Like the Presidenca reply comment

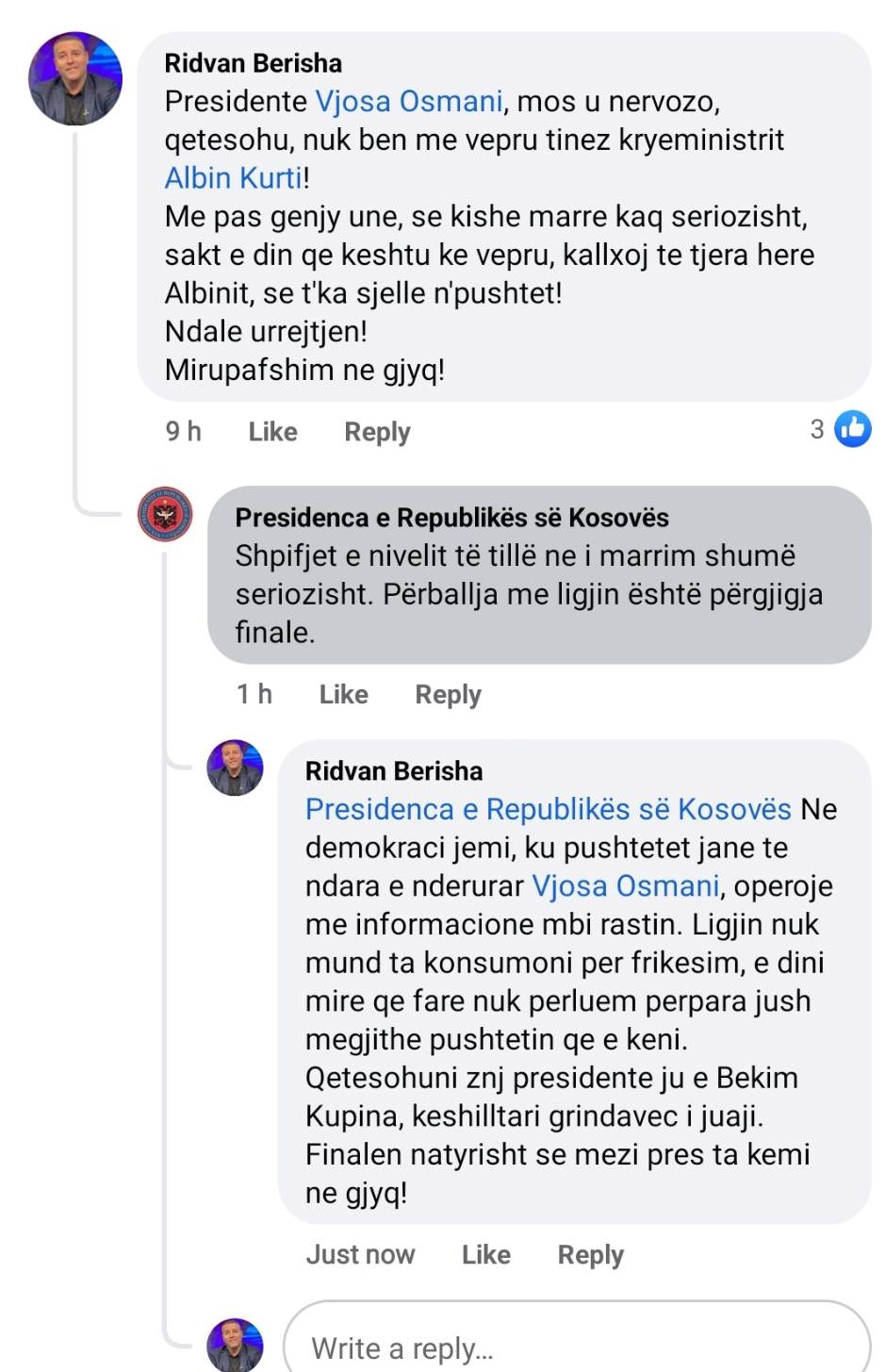click(343, 695)
